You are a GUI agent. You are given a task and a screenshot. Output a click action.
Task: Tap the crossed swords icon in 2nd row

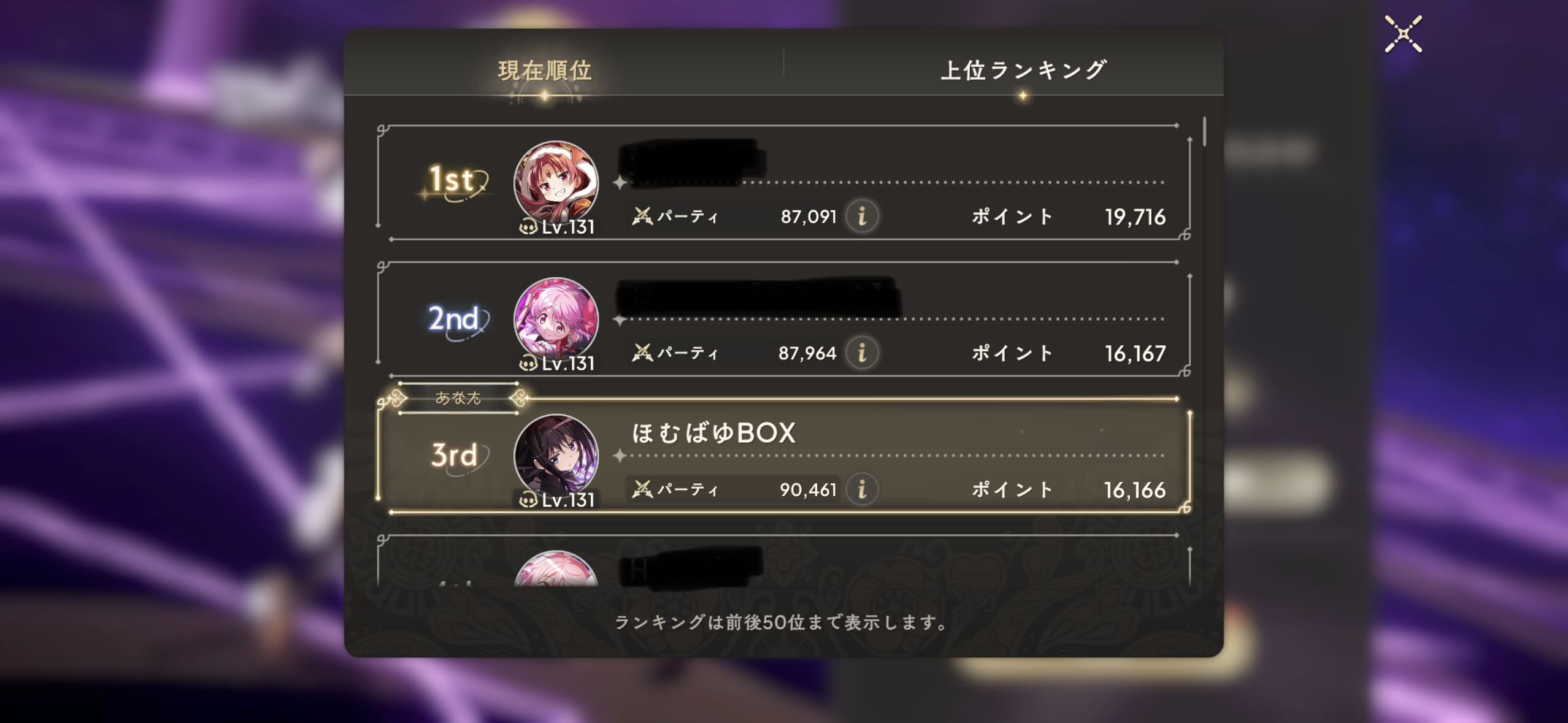(x=642, y=353)
